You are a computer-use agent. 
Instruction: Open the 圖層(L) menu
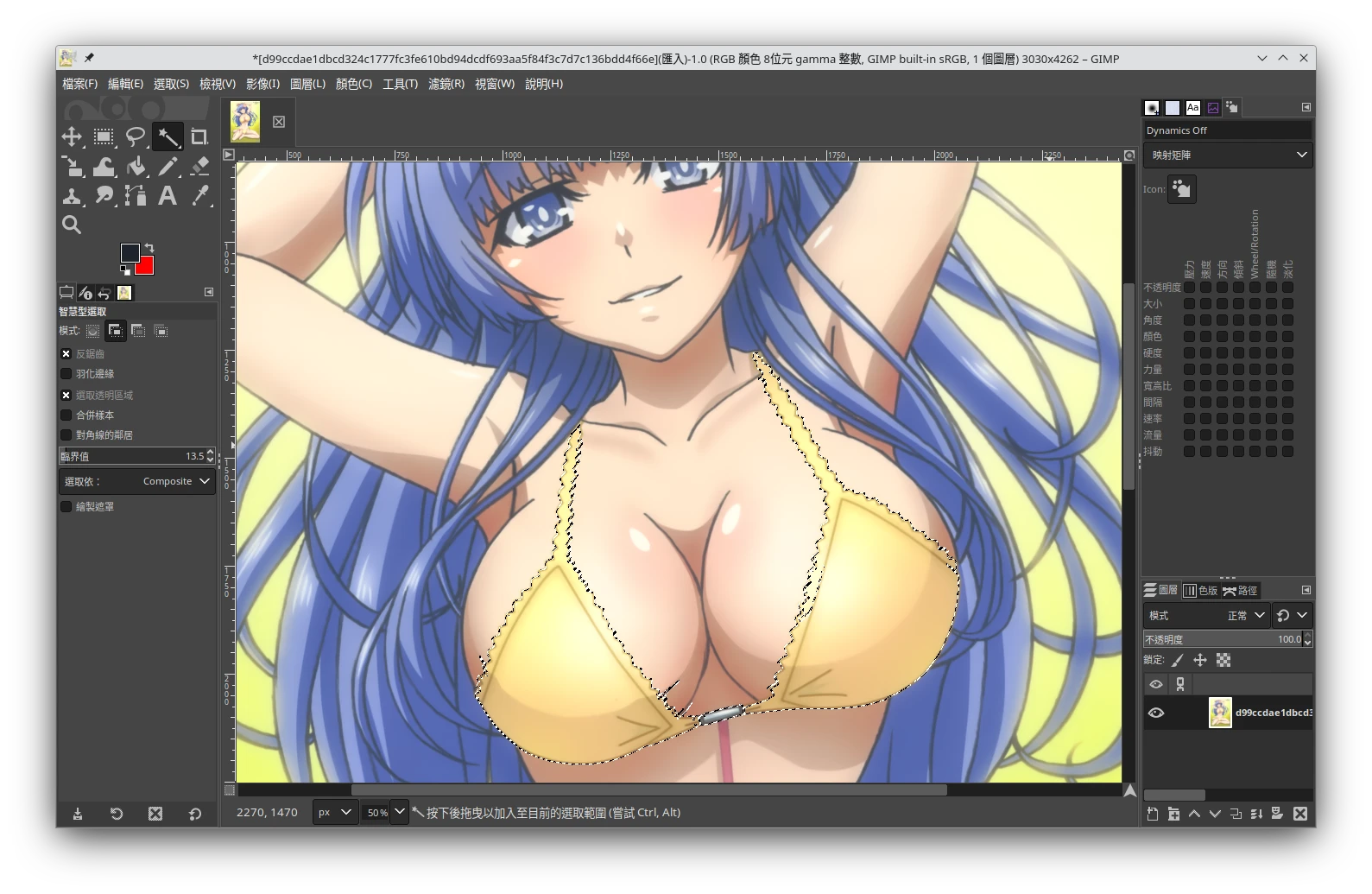tap(307, 84)
